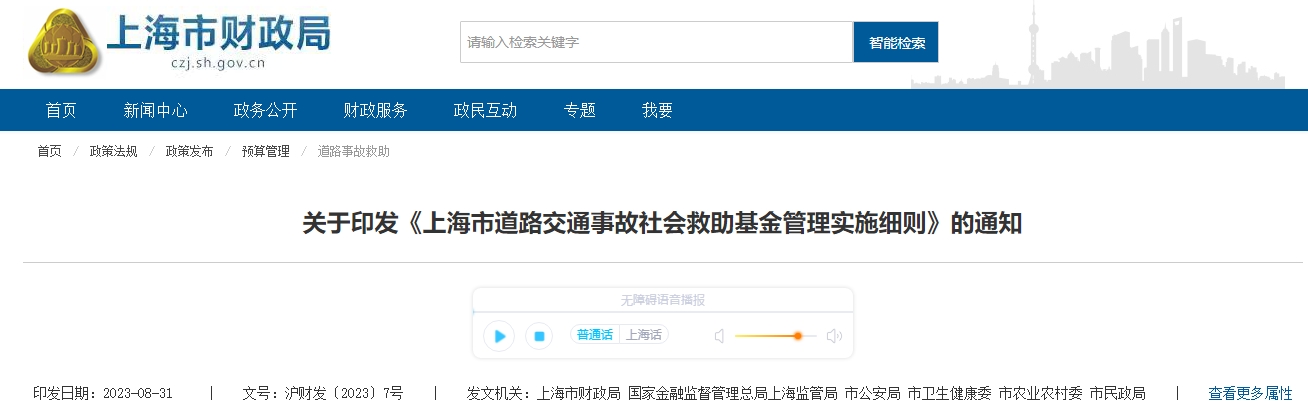Viewport: 1308px width, 414px height.
Task: Open the 政民互动 menu item
Action: tap(485, 110)
